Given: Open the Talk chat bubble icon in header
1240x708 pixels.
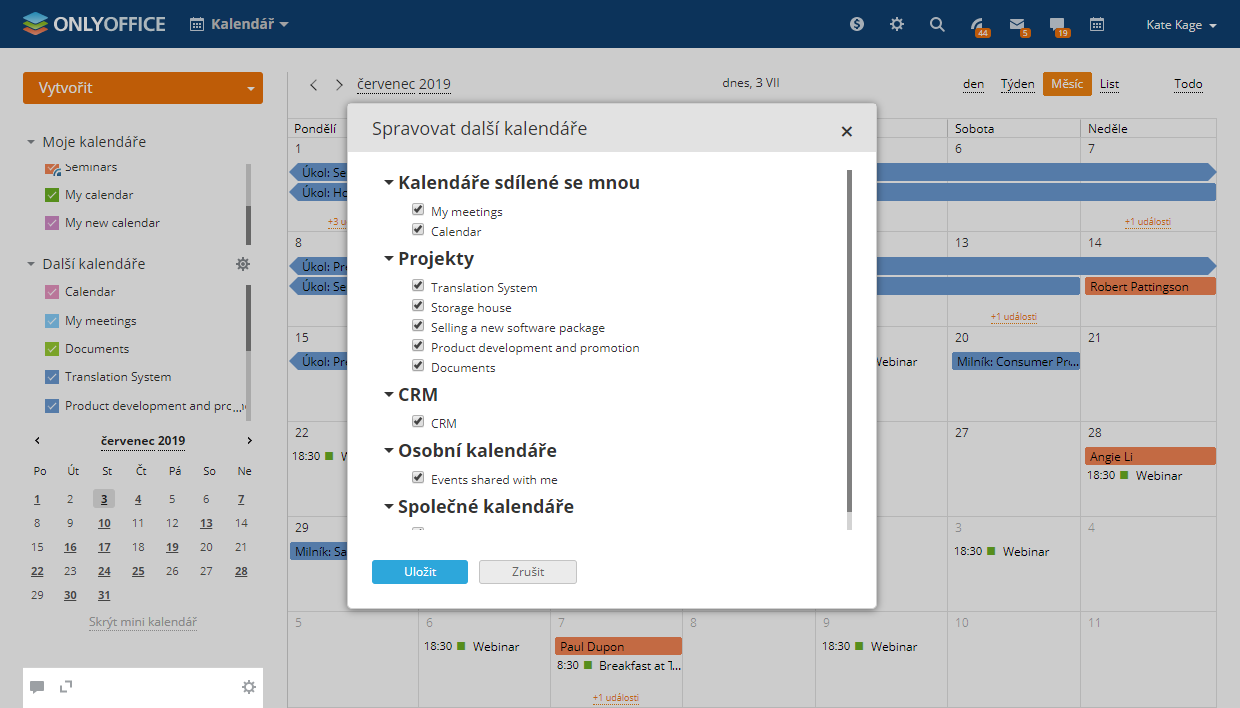Looking at the screenshot, I should [1057, 25].
